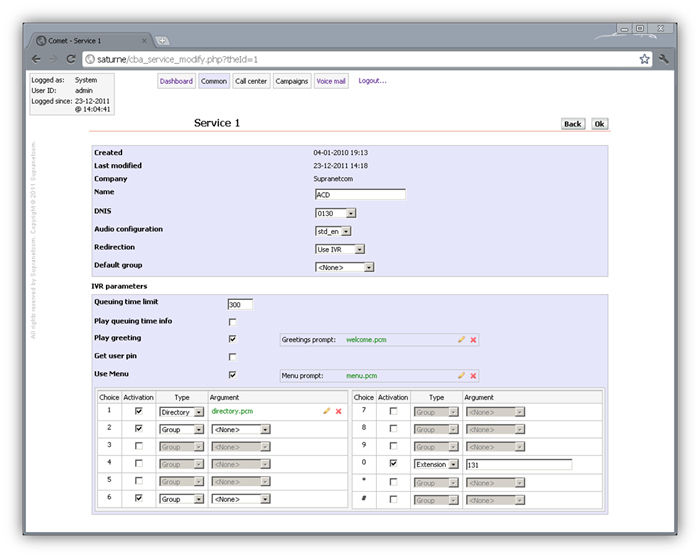This screenshot has height=558, width=700.
Task: Open the Common menu
Action: [214, 81]
